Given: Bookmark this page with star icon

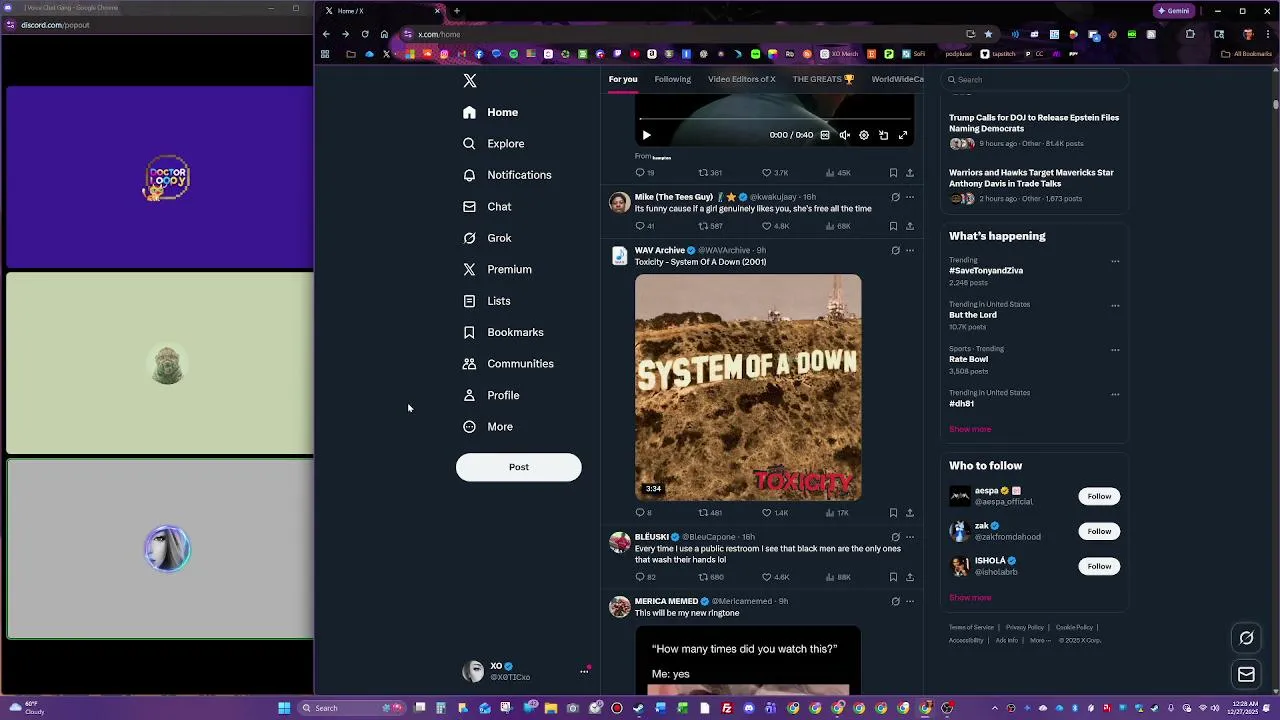Looking at the screenshot, I should point(989,34).
